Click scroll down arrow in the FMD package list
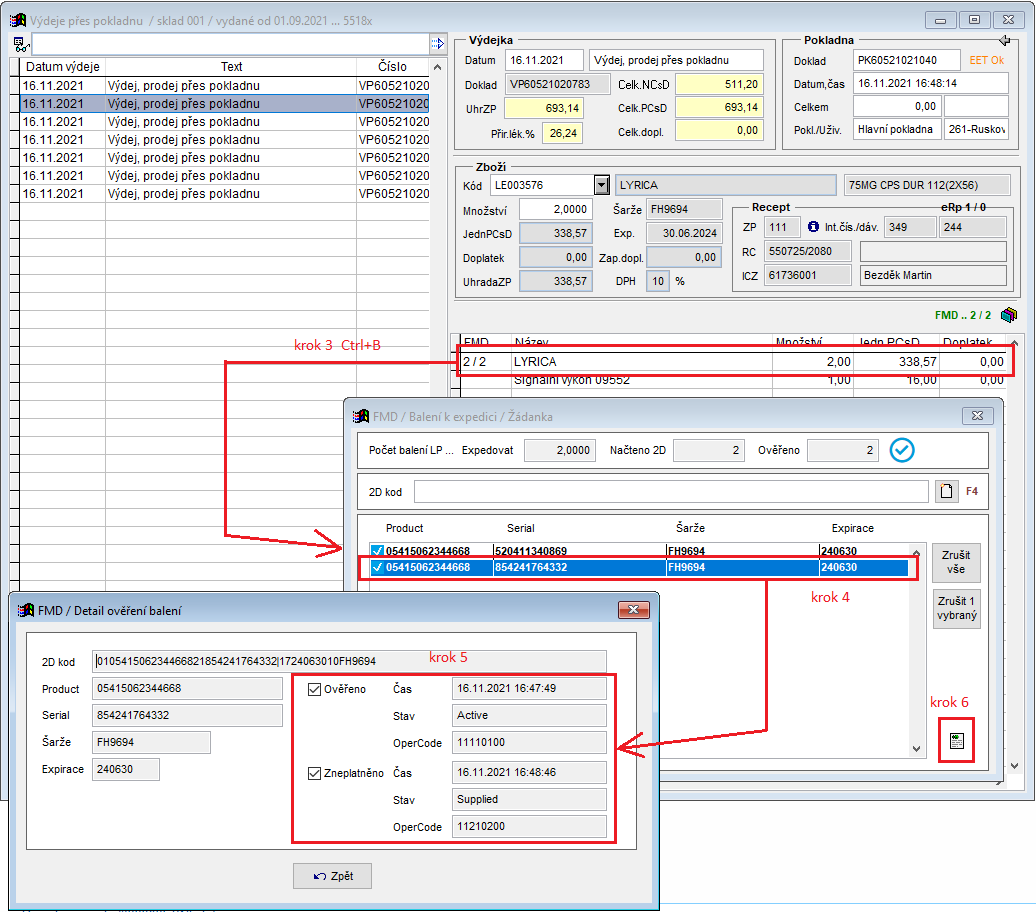The image size is (1036, 912). pos(916,749)
